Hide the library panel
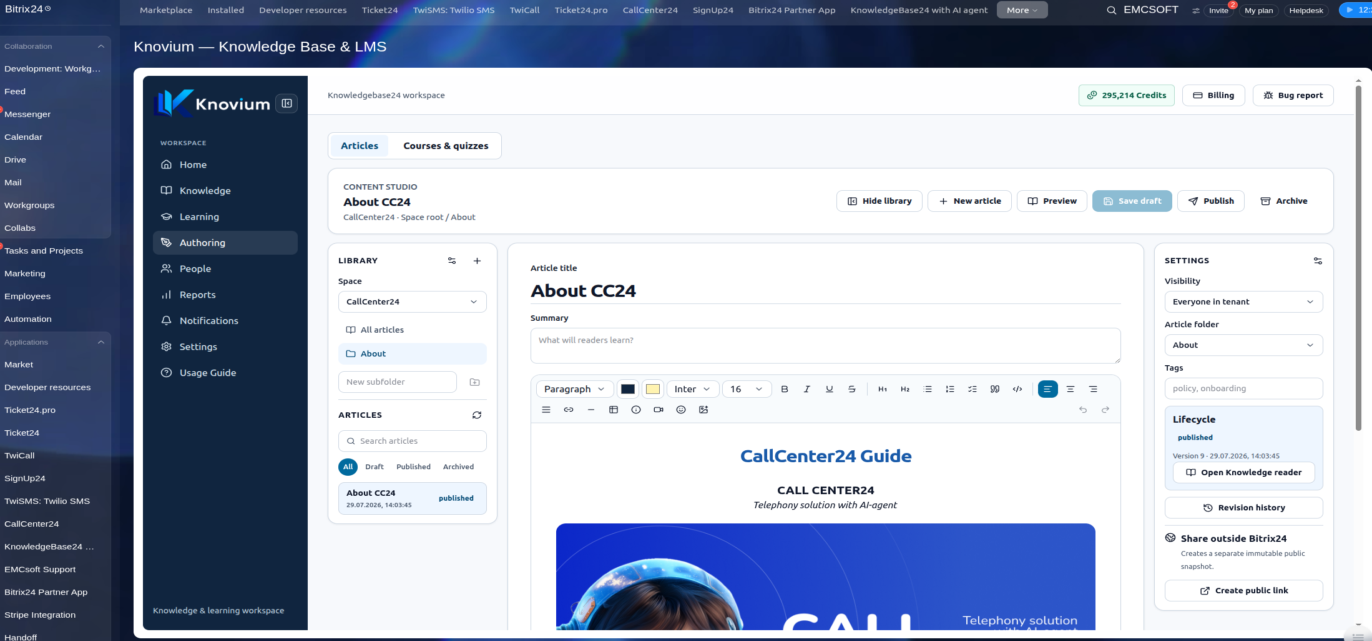Viewport: 1372px width, 641px height. tap(879, 201)
